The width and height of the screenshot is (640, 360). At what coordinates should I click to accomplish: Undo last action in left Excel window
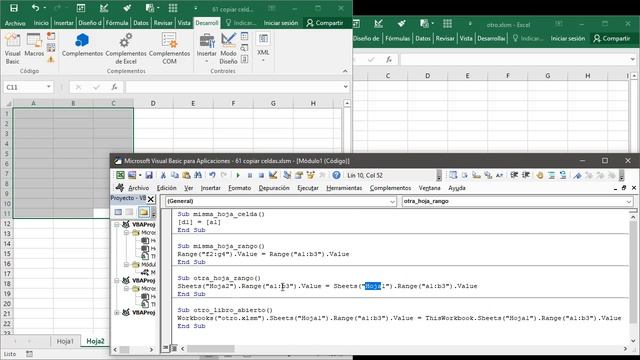click(36, 8)
